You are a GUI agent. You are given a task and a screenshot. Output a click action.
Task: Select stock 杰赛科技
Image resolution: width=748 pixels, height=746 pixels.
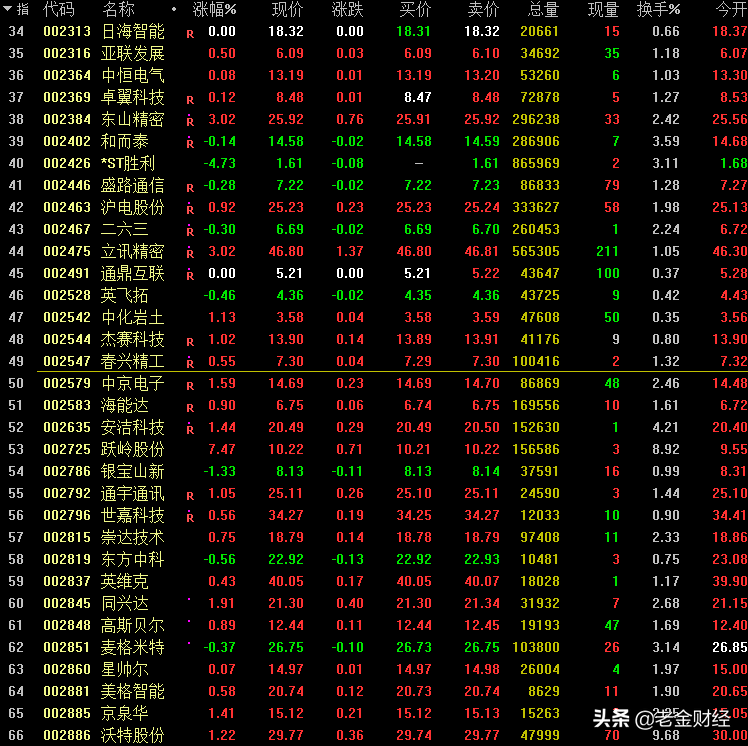(133, 339)
